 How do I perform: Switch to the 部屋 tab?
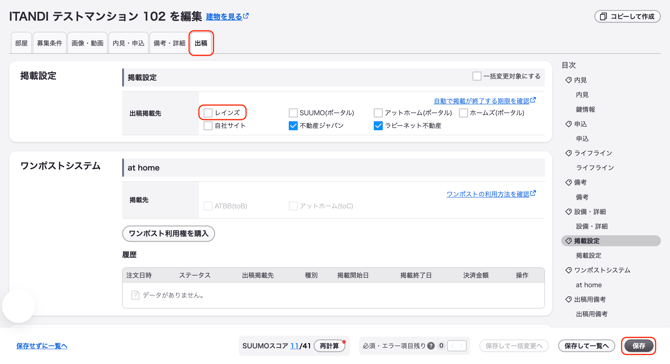click(x=21, y=43)
